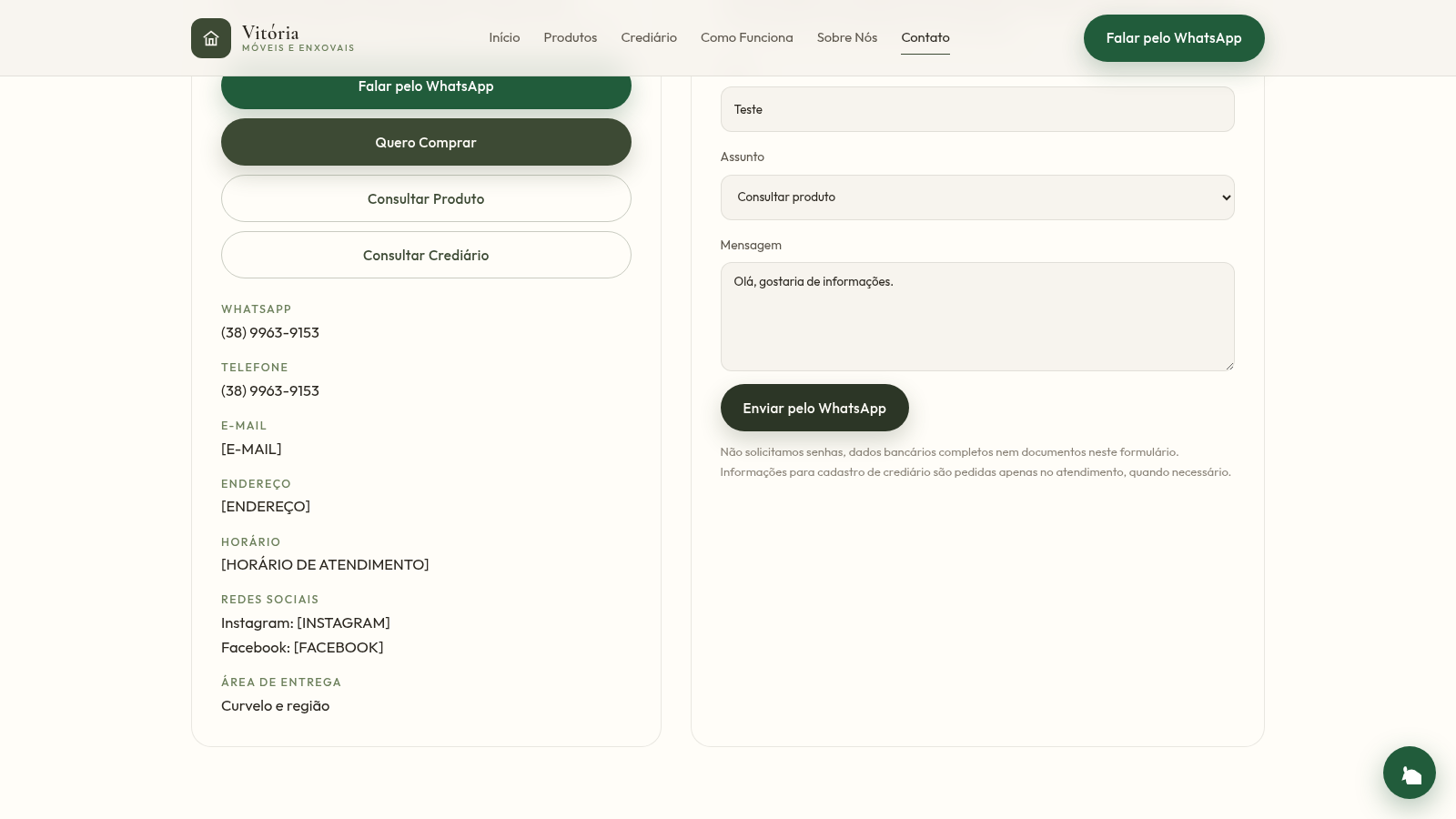Open the floating chat bubble icon

(1410, 773)
